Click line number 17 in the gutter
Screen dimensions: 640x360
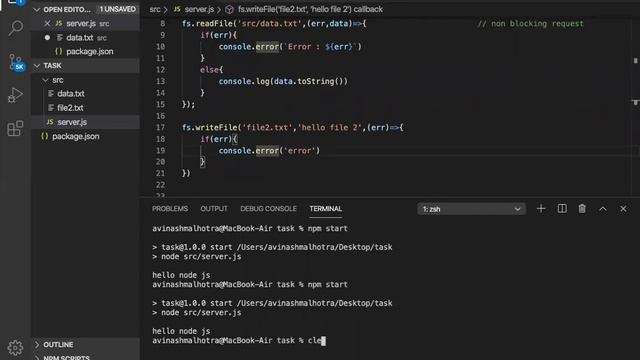pos(160,127)
